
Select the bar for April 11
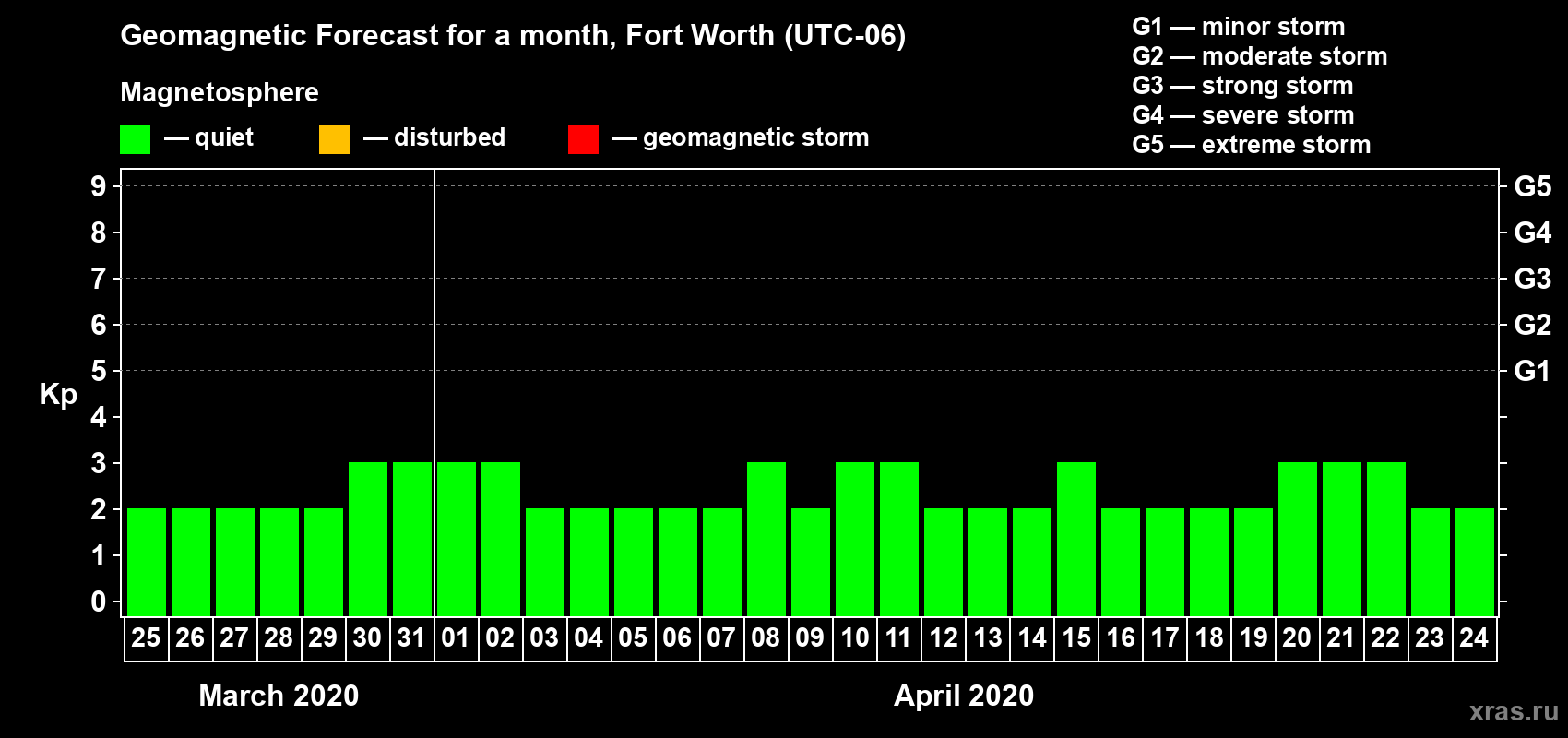point(899,539)
